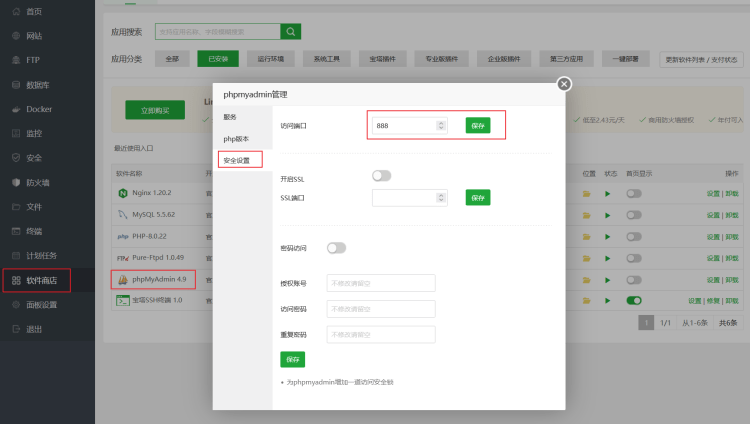Click the Pure-Ftpd 1.0.49 app icon
The width and height of the screenshot is (750, 424).
pyautogui.click(x=123, y=258)
